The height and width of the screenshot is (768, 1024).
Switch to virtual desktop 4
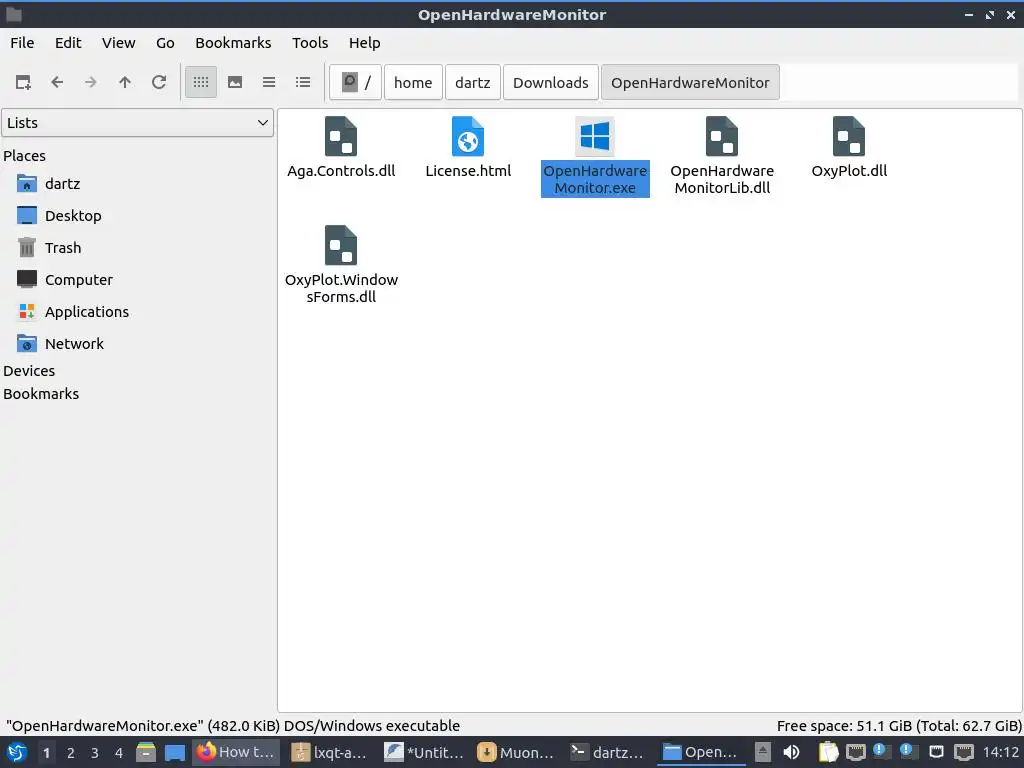pyautogui.click(x=119, y=753)
